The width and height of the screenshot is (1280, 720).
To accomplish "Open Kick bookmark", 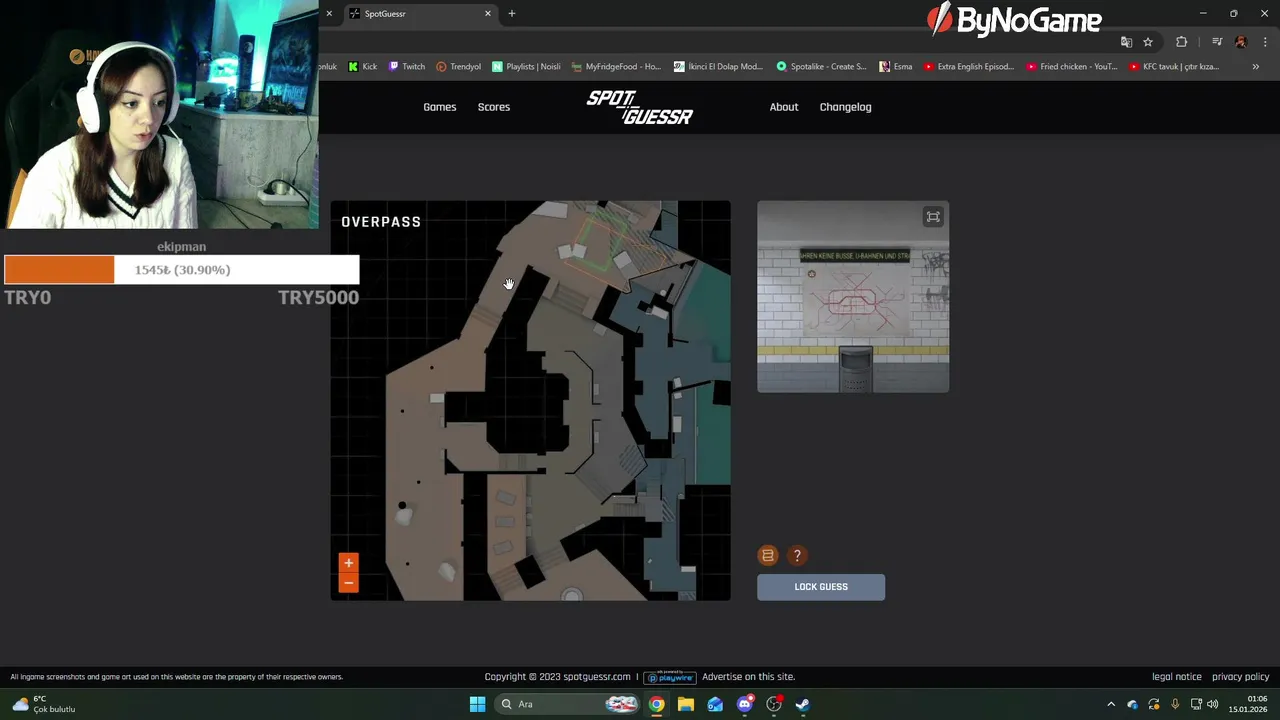I will point(363,67).
